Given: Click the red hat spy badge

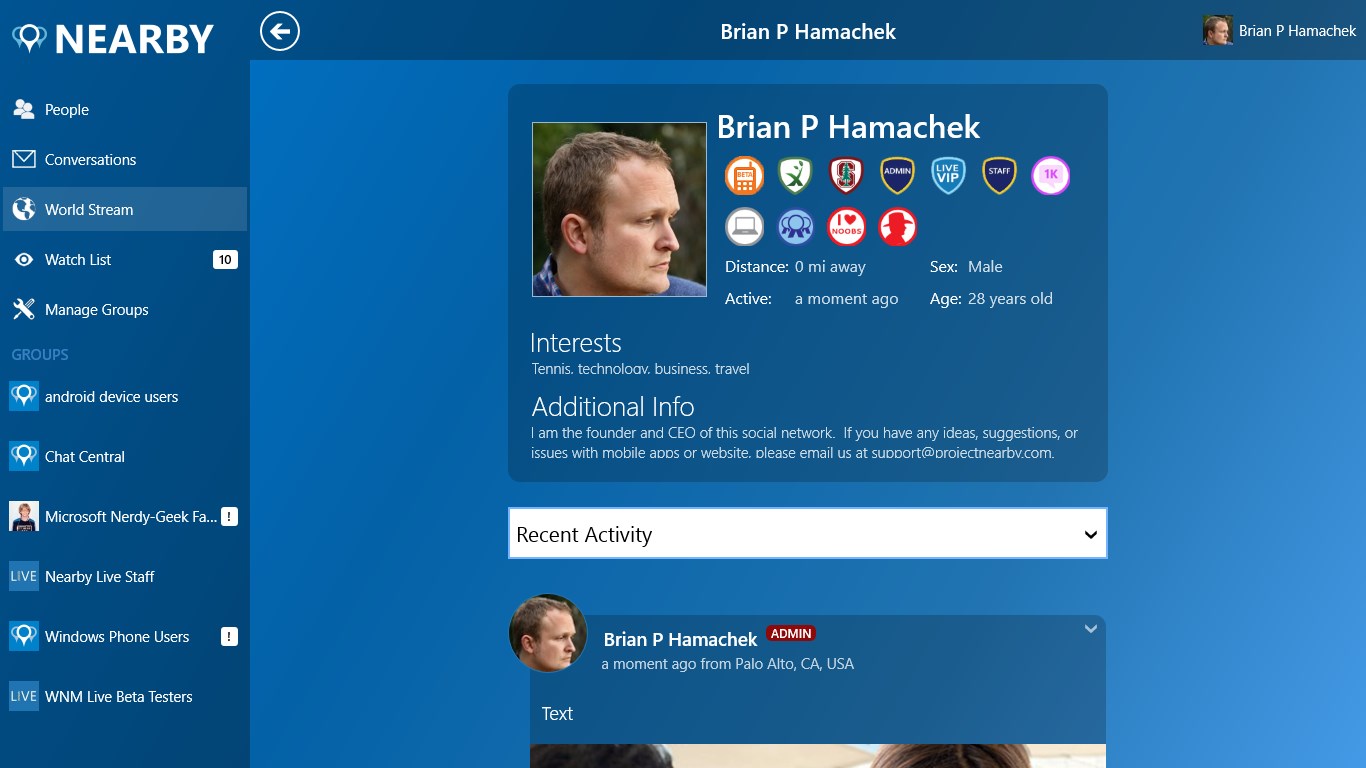Looking at the screenshot, I should pyautogui.click(x=898, y=227).
